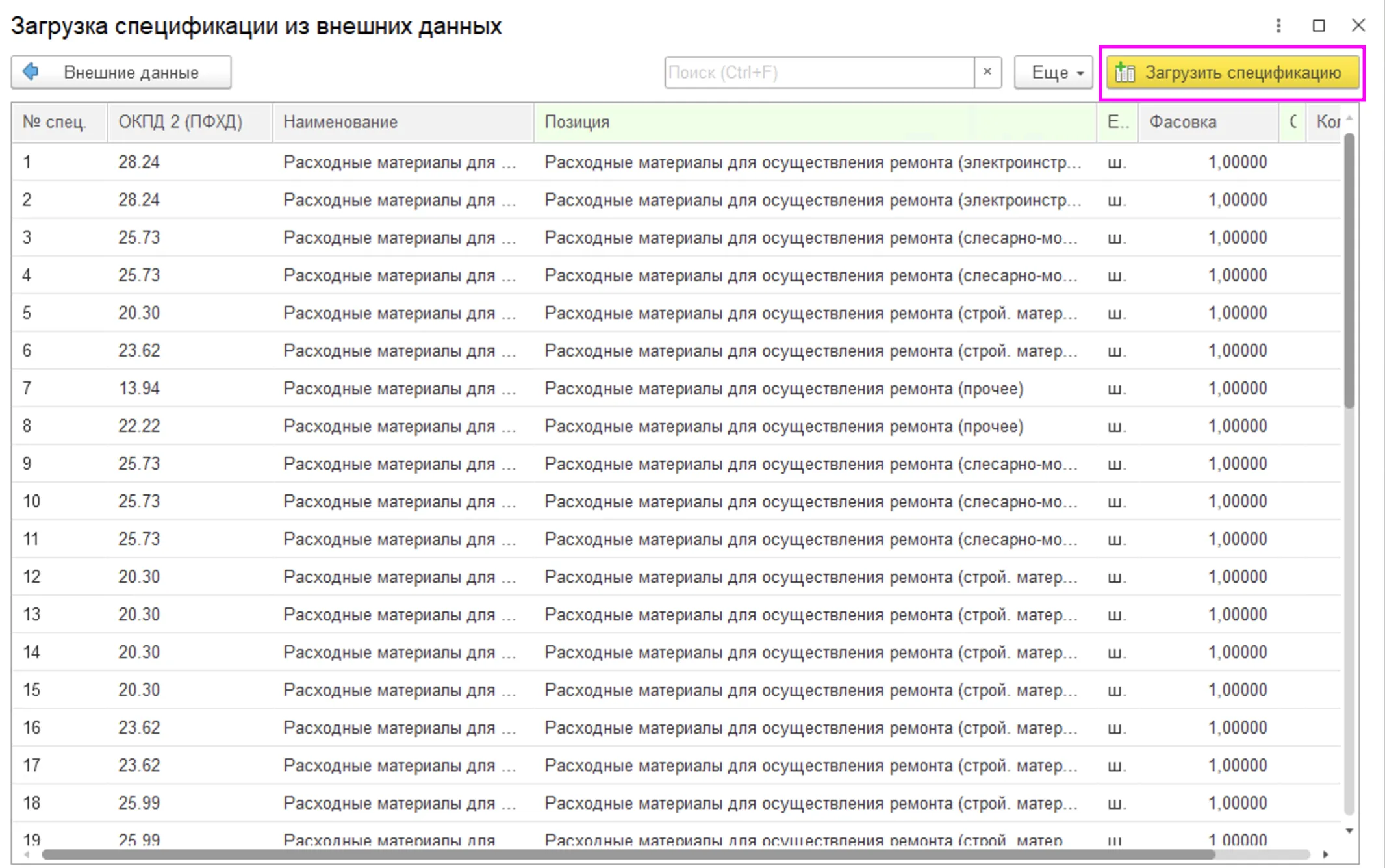Close the Загрузка спецификации window
This screenshot has width=1385, height=868.
1358,26
